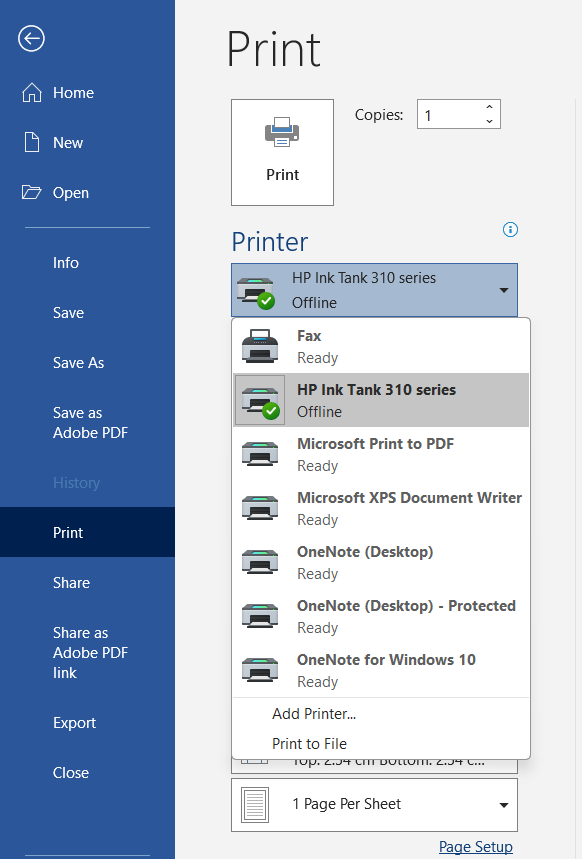
Task: Open the Export section
Action: (x=75, y=723)
